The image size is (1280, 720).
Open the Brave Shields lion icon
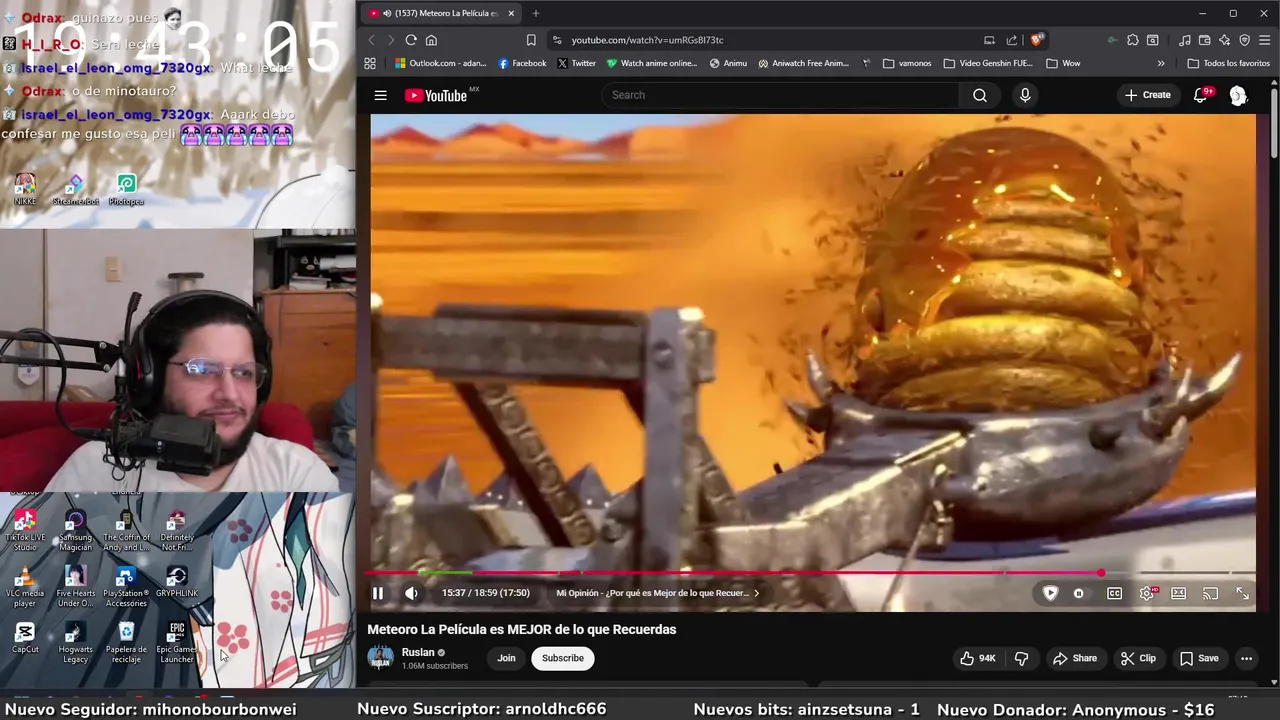point(1037,40)
